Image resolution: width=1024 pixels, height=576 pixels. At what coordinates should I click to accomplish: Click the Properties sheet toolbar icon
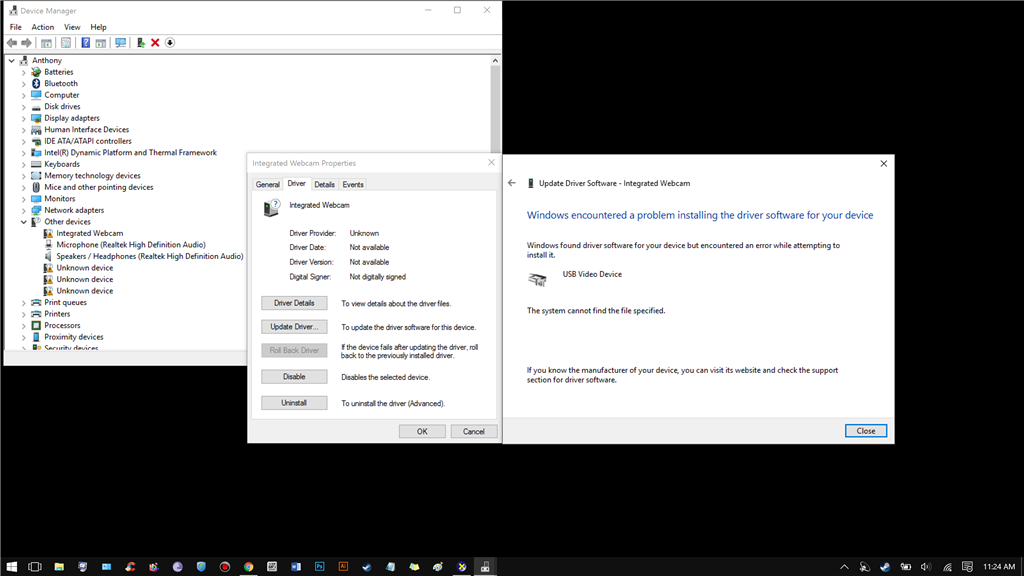(x=66, y=43)
